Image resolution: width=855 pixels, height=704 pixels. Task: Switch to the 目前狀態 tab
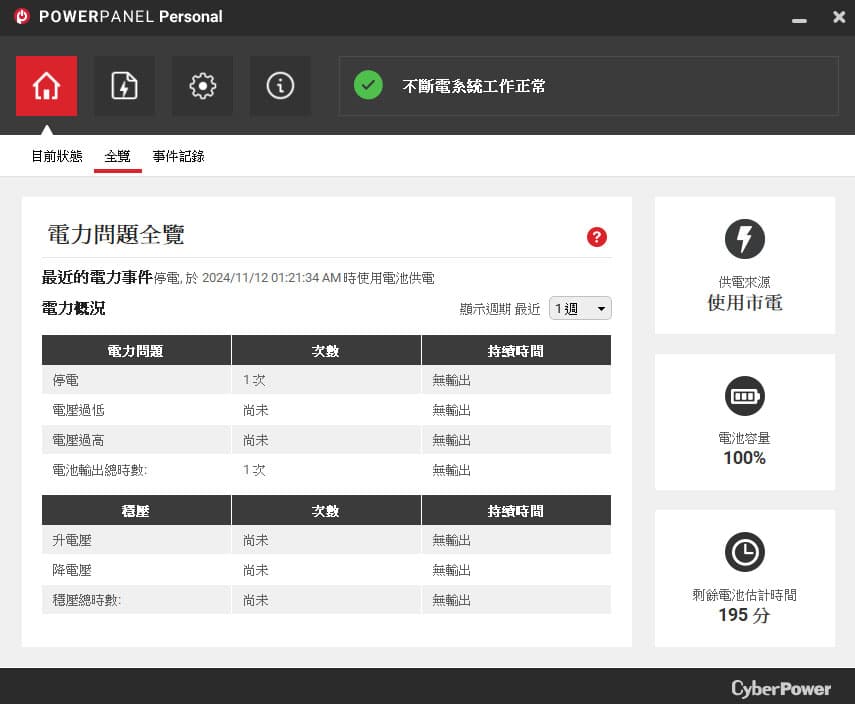pos(57,157)
